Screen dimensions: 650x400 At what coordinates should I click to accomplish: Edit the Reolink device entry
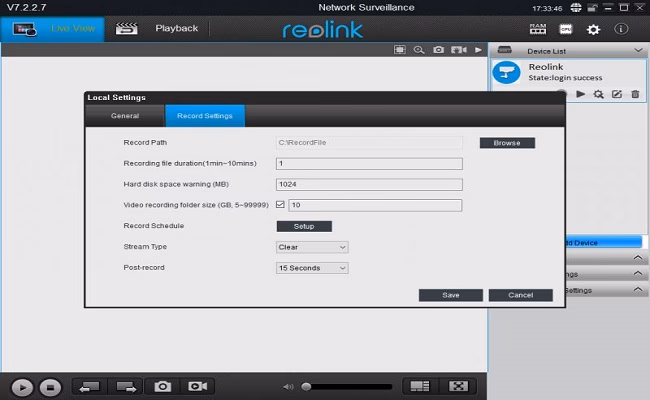(616, 94)
